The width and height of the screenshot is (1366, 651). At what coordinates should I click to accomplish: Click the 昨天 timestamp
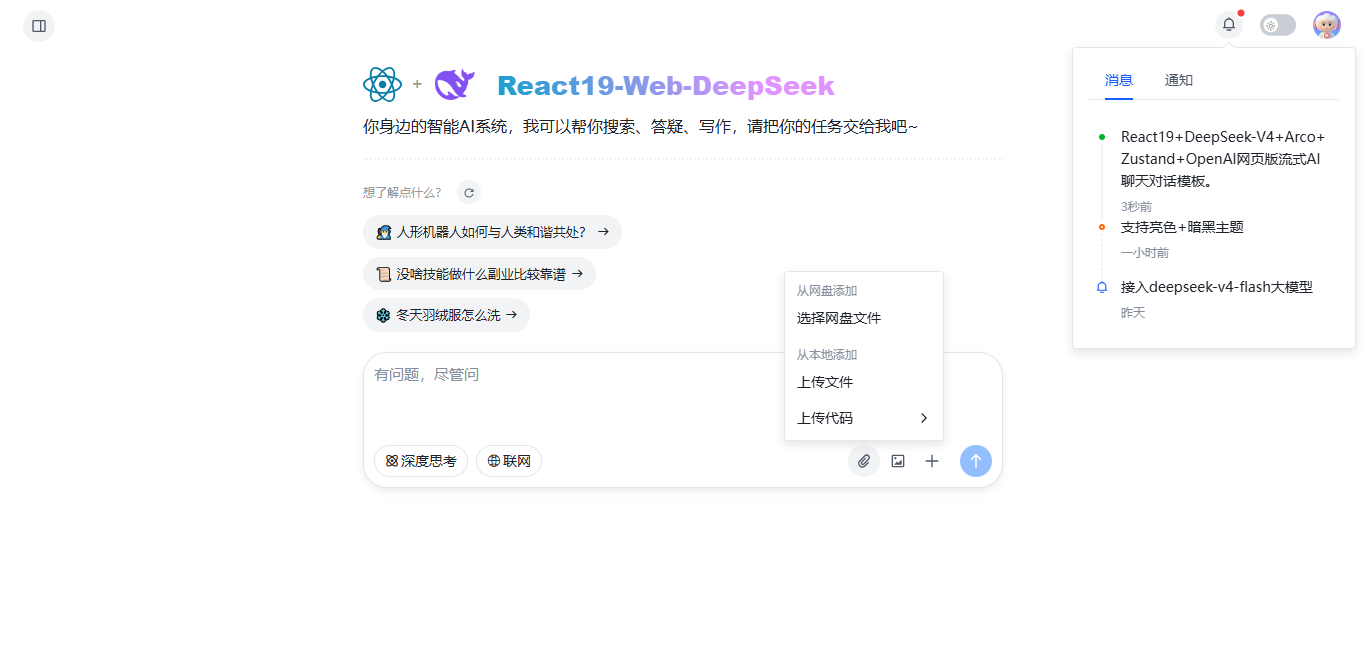pos(1133,313)
